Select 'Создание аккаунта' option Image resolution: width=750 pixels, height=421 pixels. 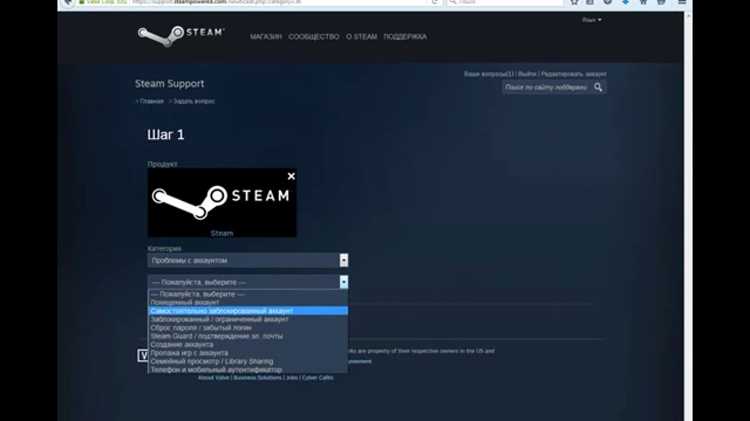(x=248, y=344)
